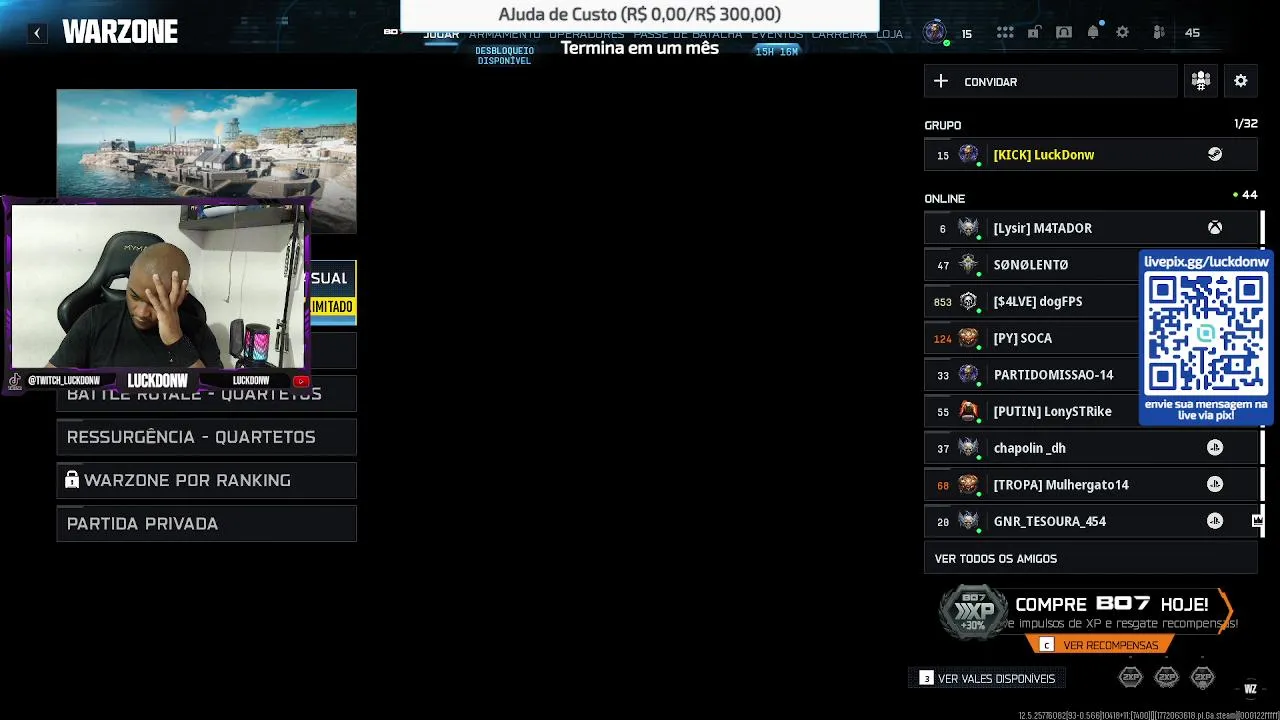
Task: Open the ARMAMENTO tab
Action: [x=505, y=34]
